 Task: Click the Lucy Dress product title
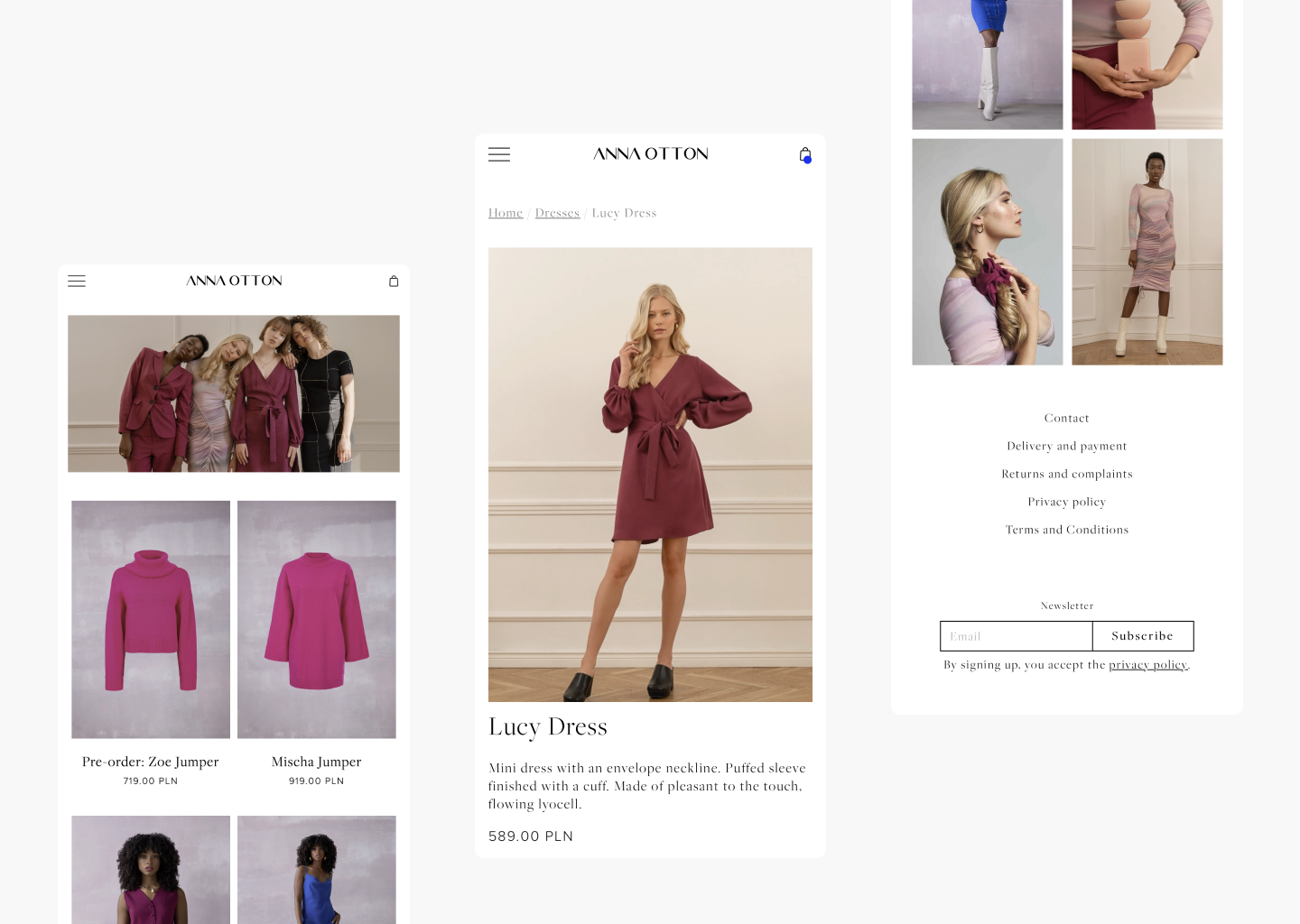(548, 726)
